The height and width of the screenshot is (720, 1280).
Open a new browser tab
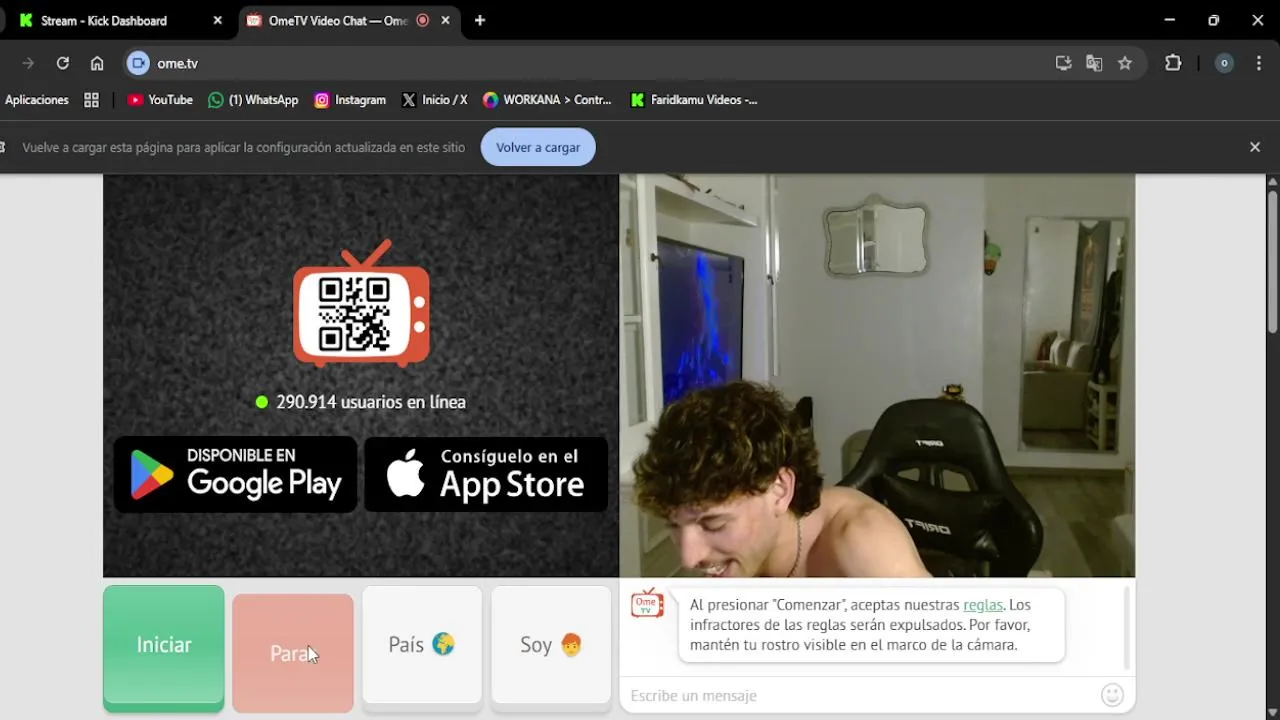[480, 20]
